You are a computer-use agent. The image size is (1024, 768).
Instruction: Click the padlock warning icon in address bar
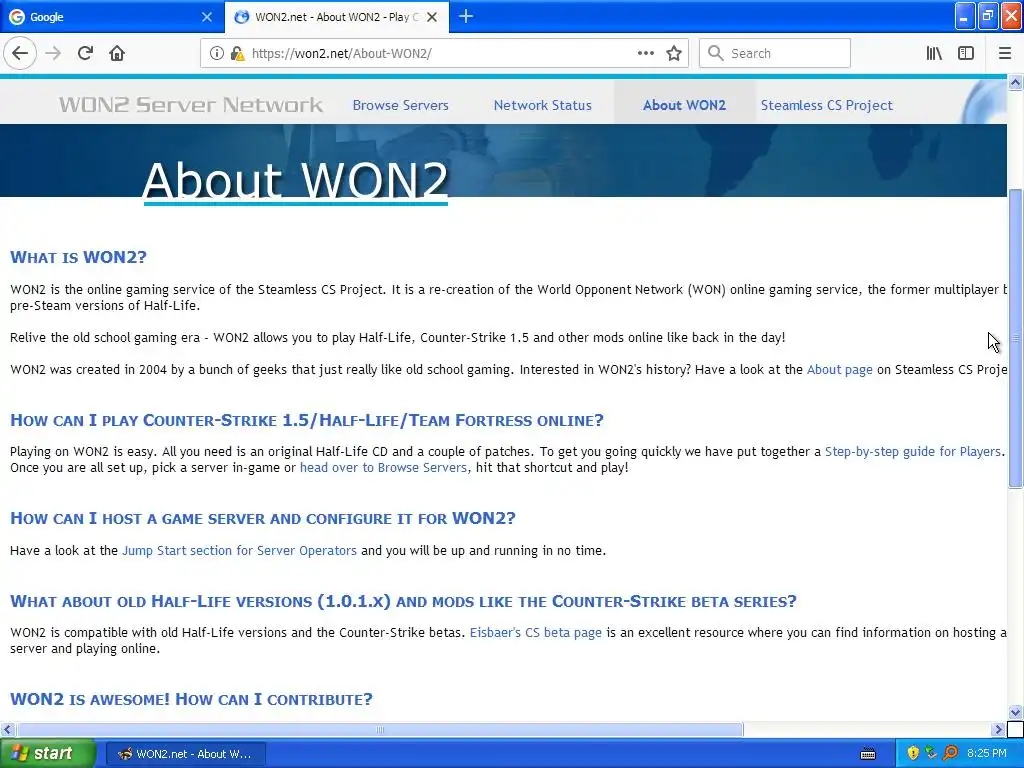coord(237,54)
